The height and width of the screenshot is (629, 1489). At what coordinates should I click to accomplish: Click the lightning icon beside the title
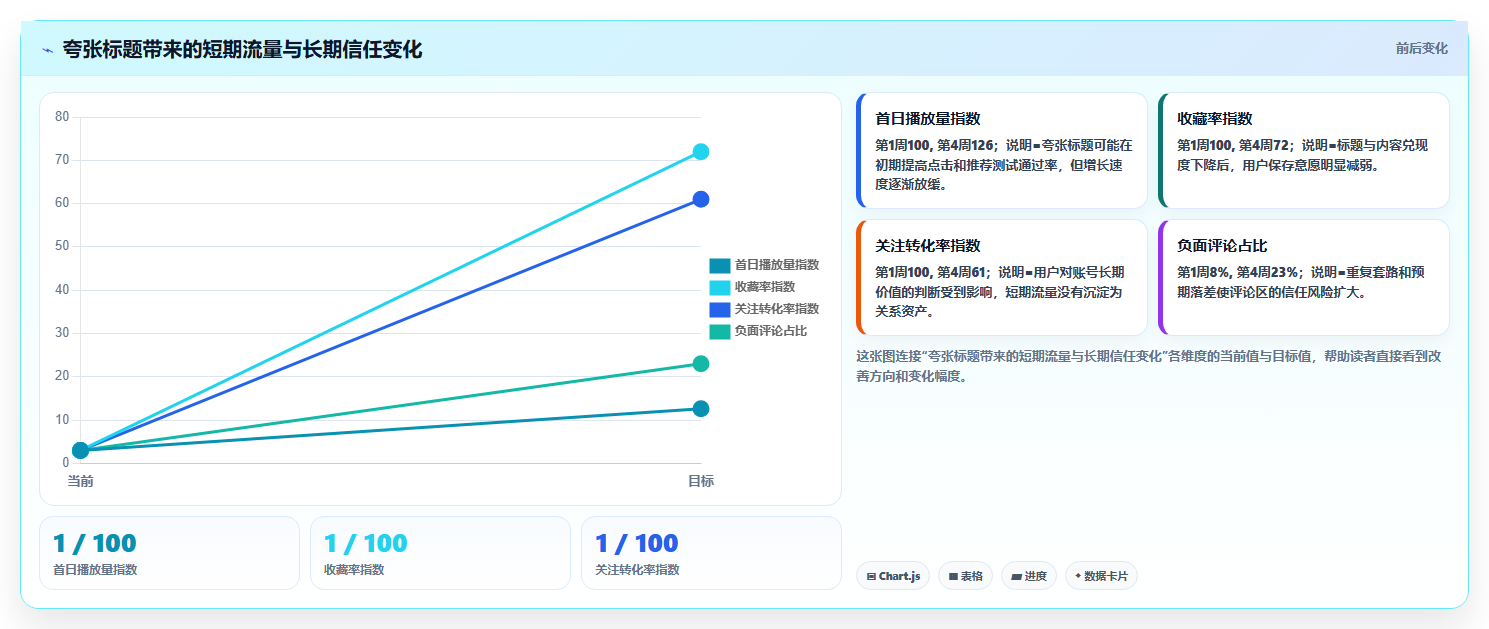(x=47, y=50)
